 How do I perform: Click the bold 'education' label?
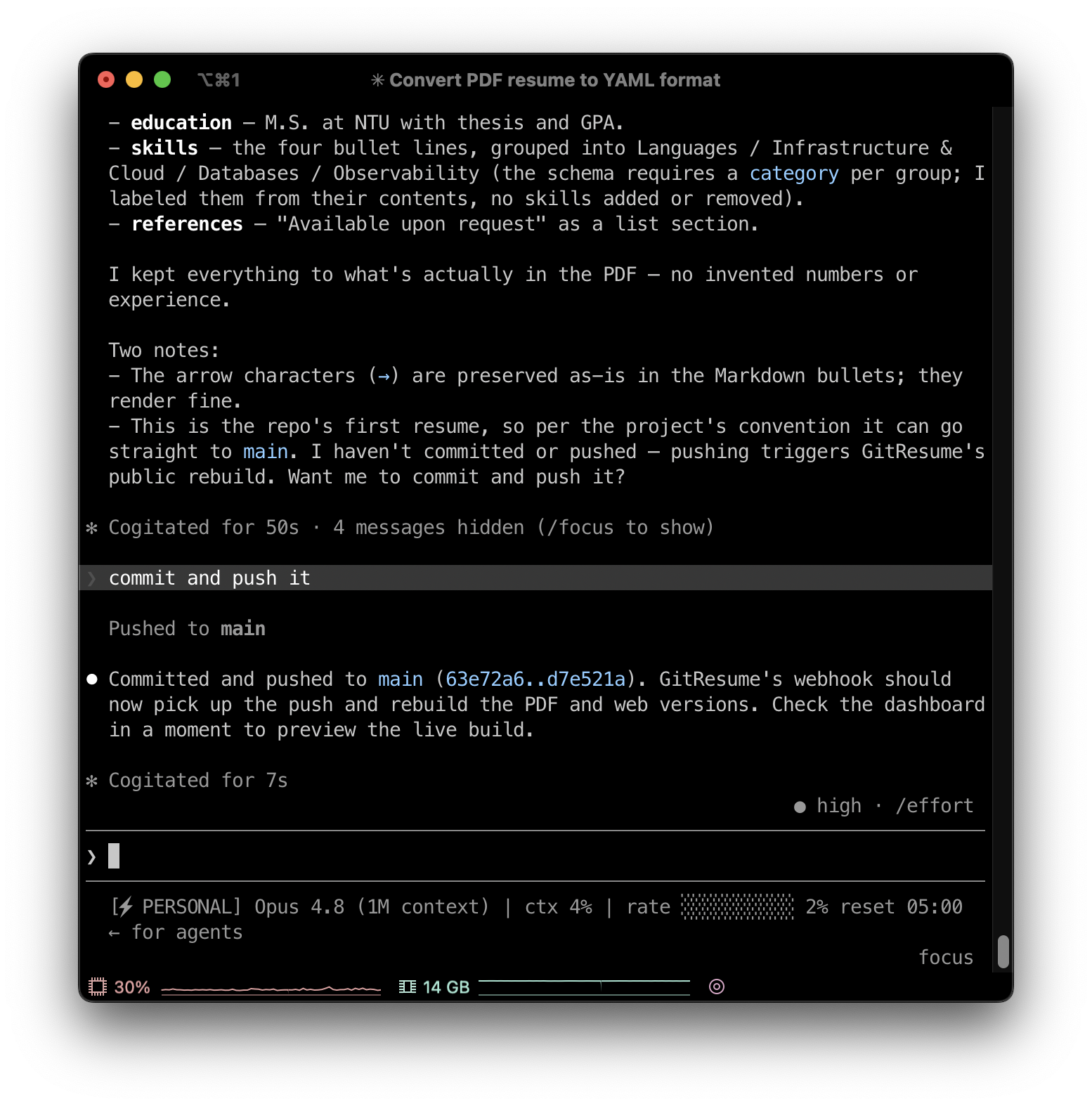pyautogui.click(x=181, y=123)
